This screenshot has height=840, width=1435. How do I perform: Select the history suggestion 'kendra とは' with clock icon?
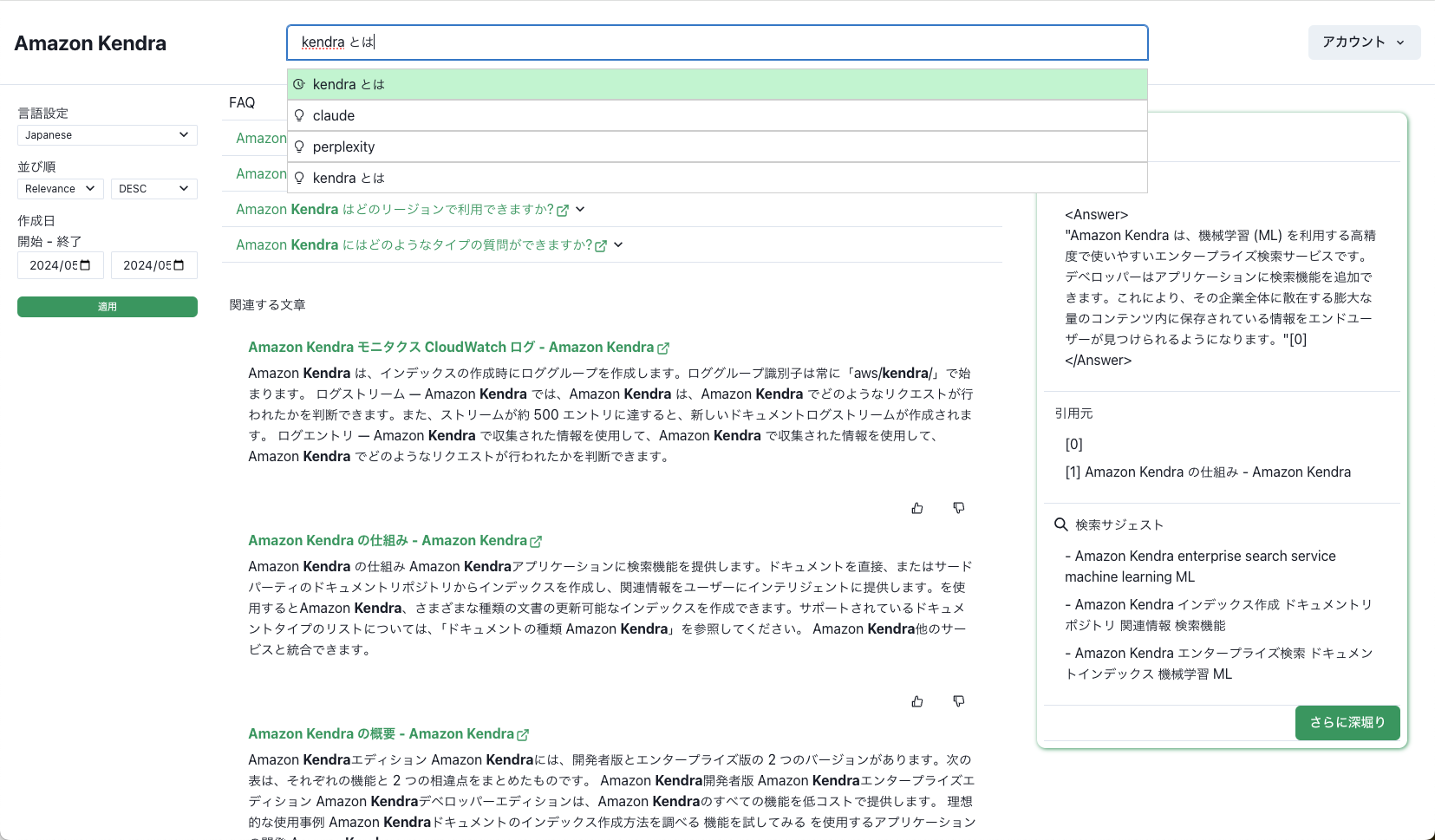[717, 84]
